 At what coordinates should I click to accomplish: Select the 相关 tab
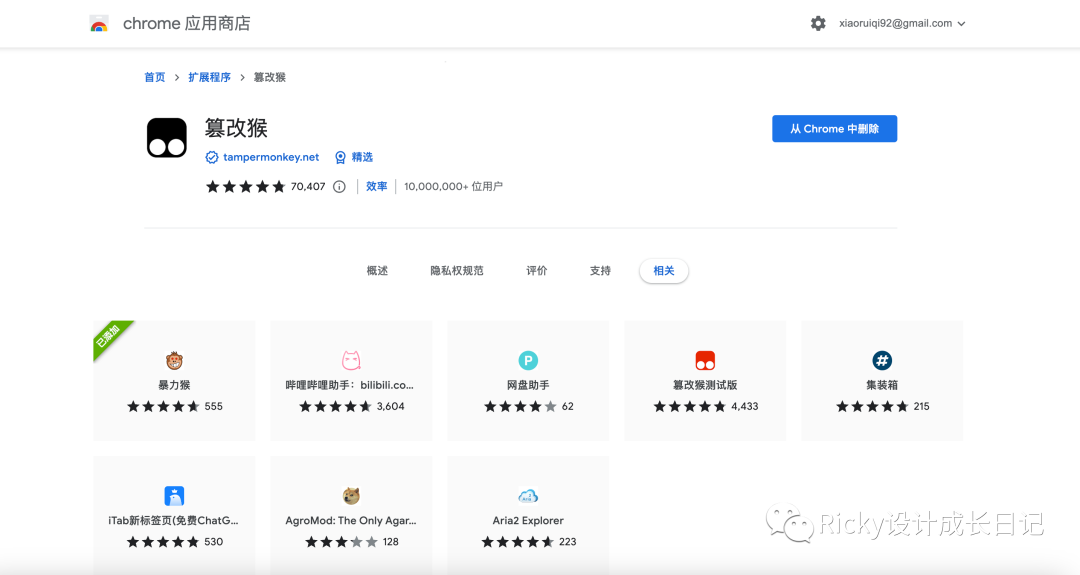click(x=663, y=271)
